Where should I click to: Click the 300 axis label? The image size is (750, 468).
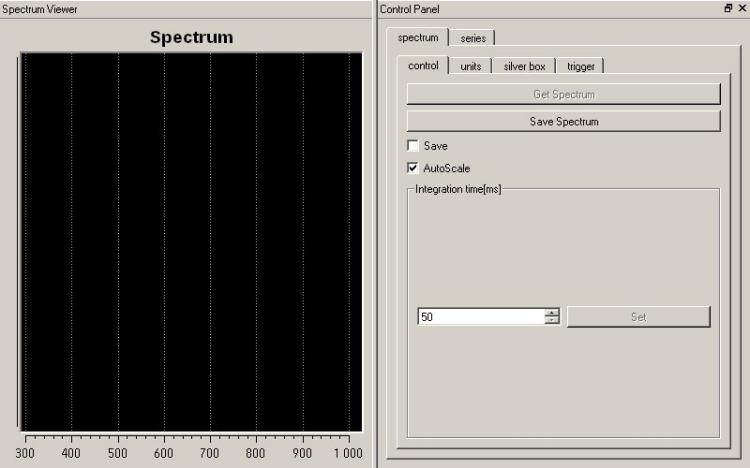pos(25,453)
